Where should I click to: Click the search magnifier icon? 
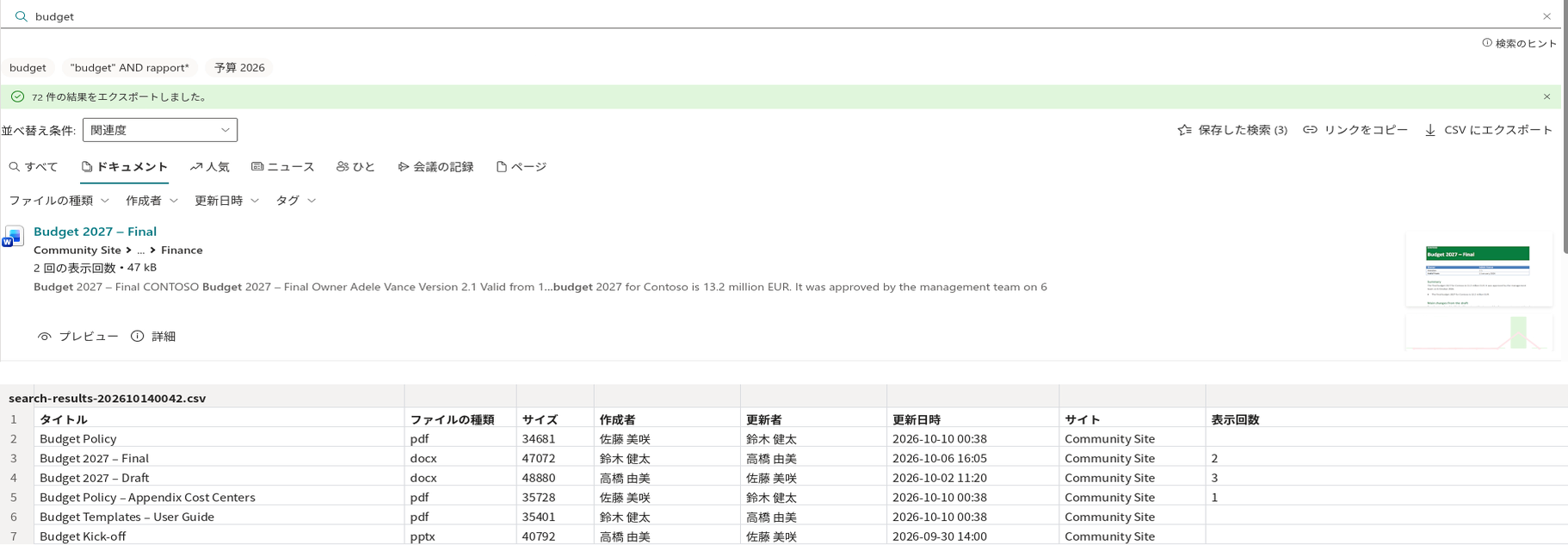point(21,16)
